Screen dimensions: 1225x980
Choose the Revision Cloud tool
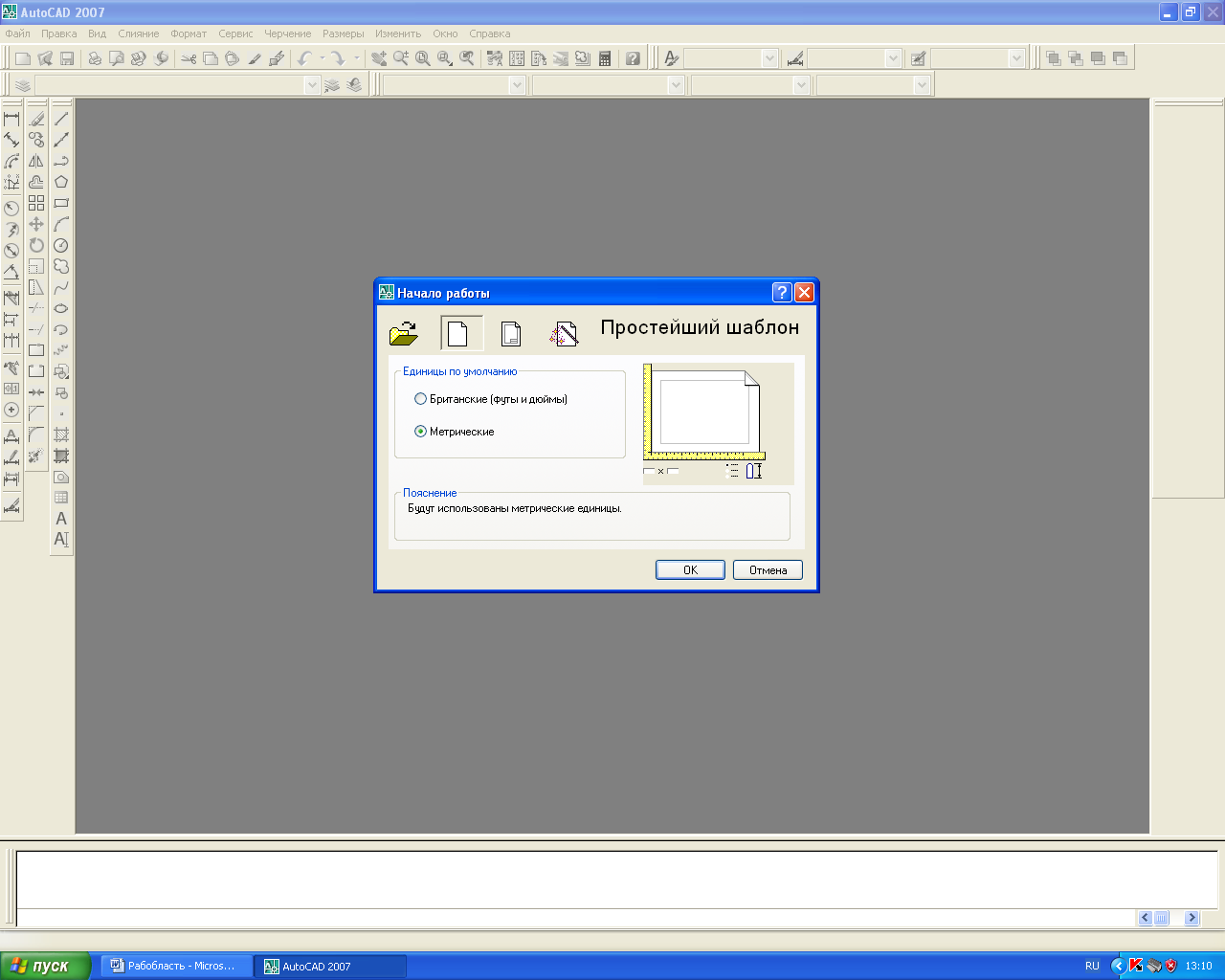click(x=61, y=266)
